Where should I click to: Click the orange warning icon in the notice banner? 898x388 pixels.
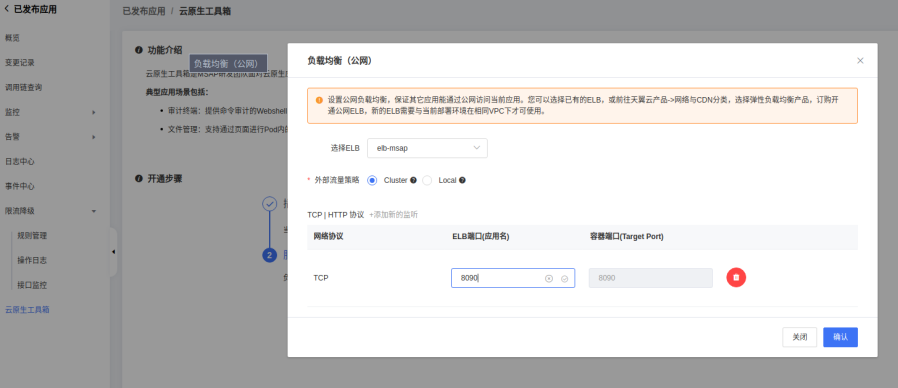[x=319, y=100]
